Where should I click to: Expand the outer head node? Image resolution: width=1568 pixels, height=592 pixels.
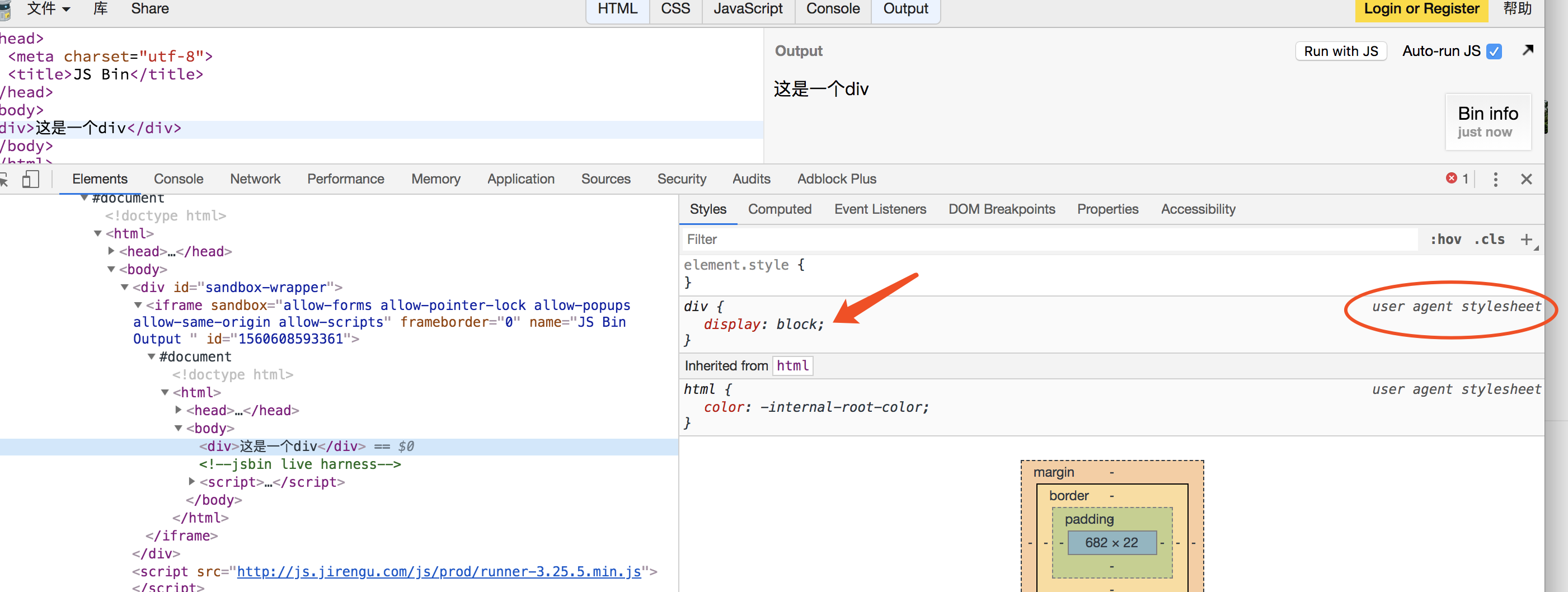[111, 251]
